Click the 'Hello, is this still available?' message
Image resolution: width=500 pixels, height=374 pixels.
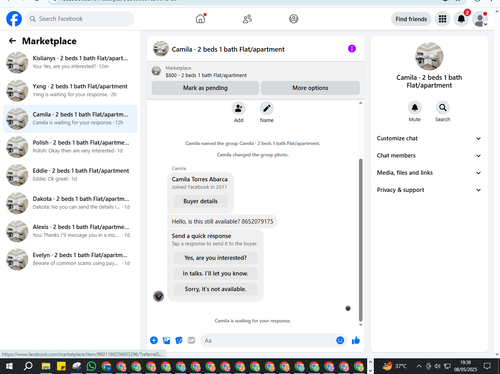(x=222, y=221)
